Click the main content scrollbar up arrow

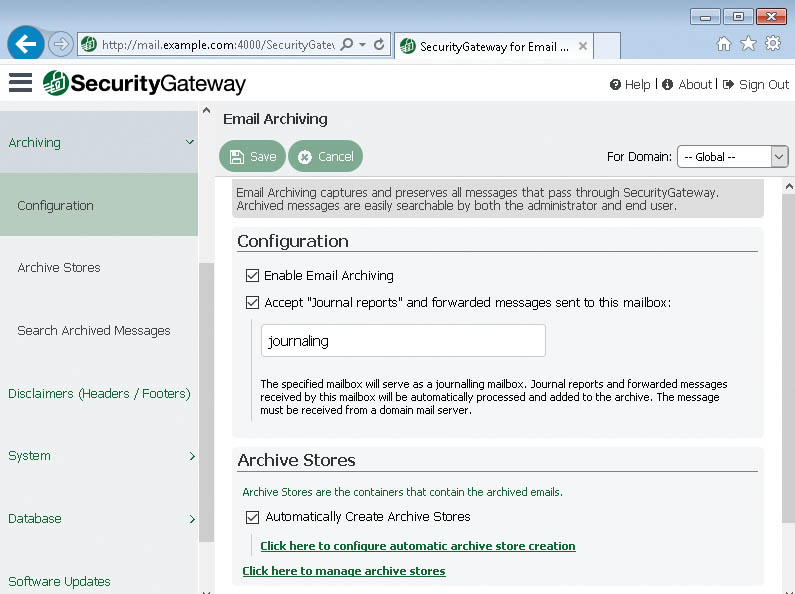click(788, 186)
